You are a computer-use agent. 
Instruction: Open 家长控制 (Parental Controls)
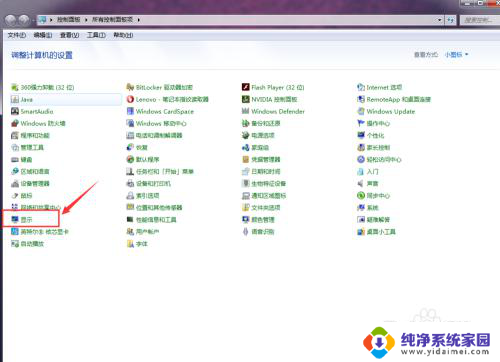click(373, 147)
